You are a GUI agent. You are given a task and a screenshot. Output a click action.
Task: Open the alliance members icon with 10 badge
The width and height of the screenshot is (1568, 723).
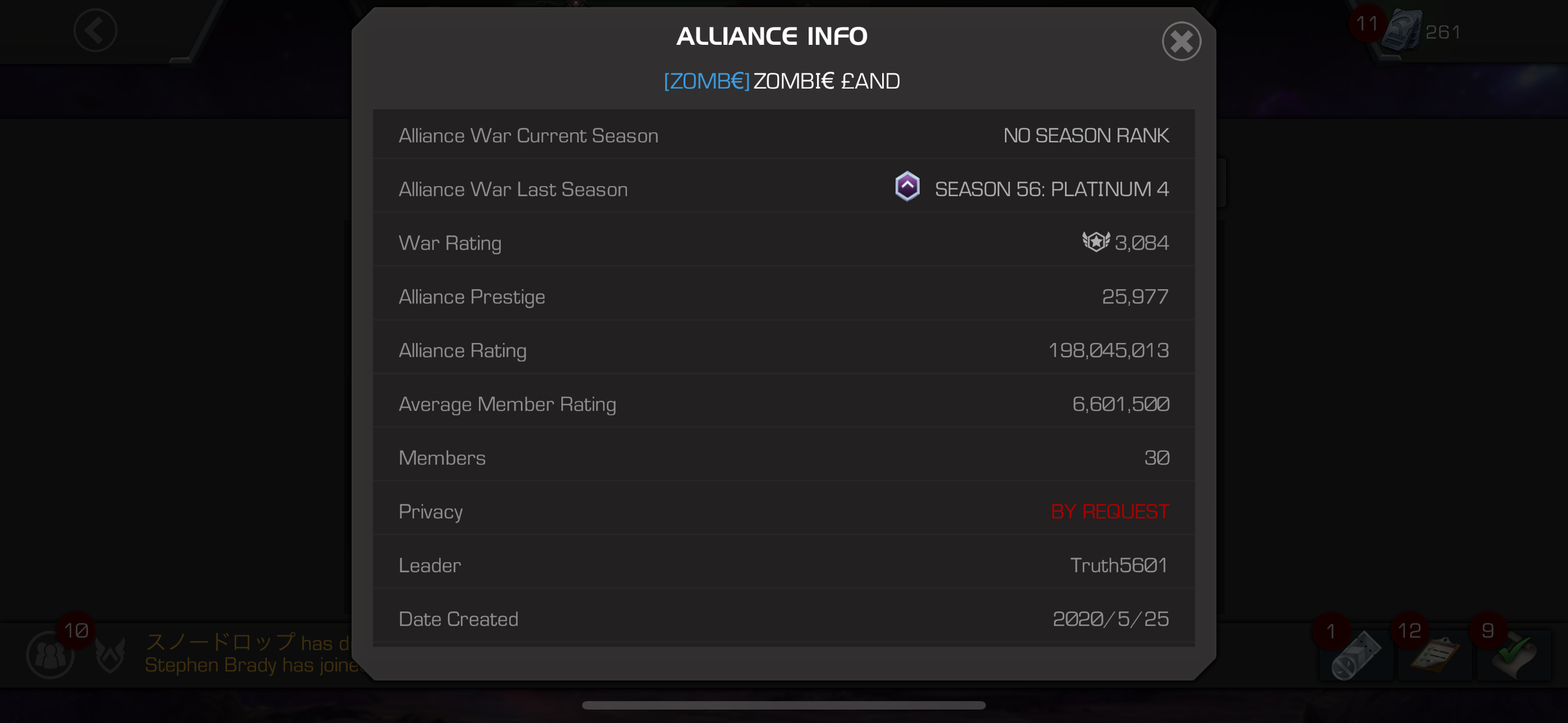pyautogui.click(x=50, y=655)
